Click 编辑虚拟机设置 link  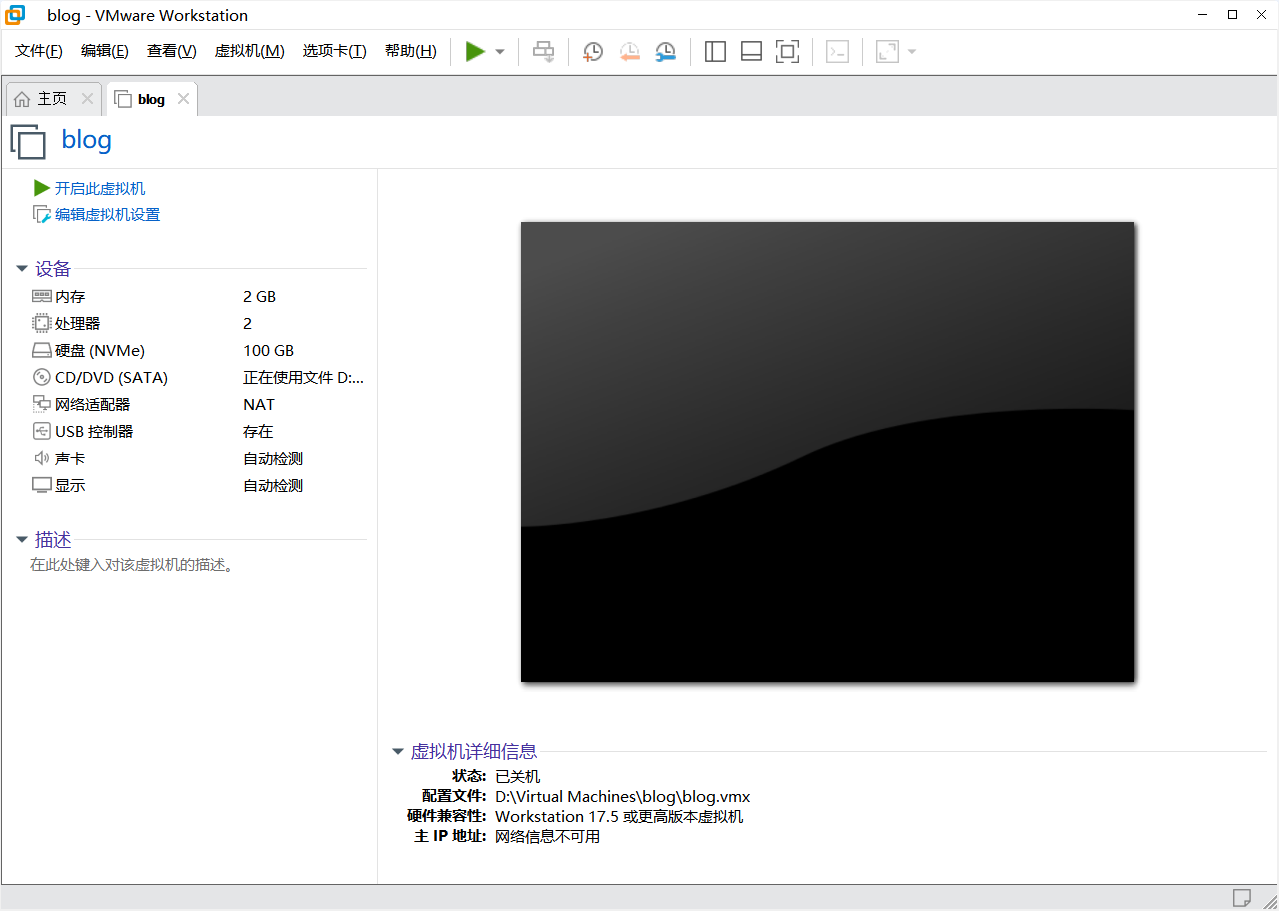click(107, 214)
